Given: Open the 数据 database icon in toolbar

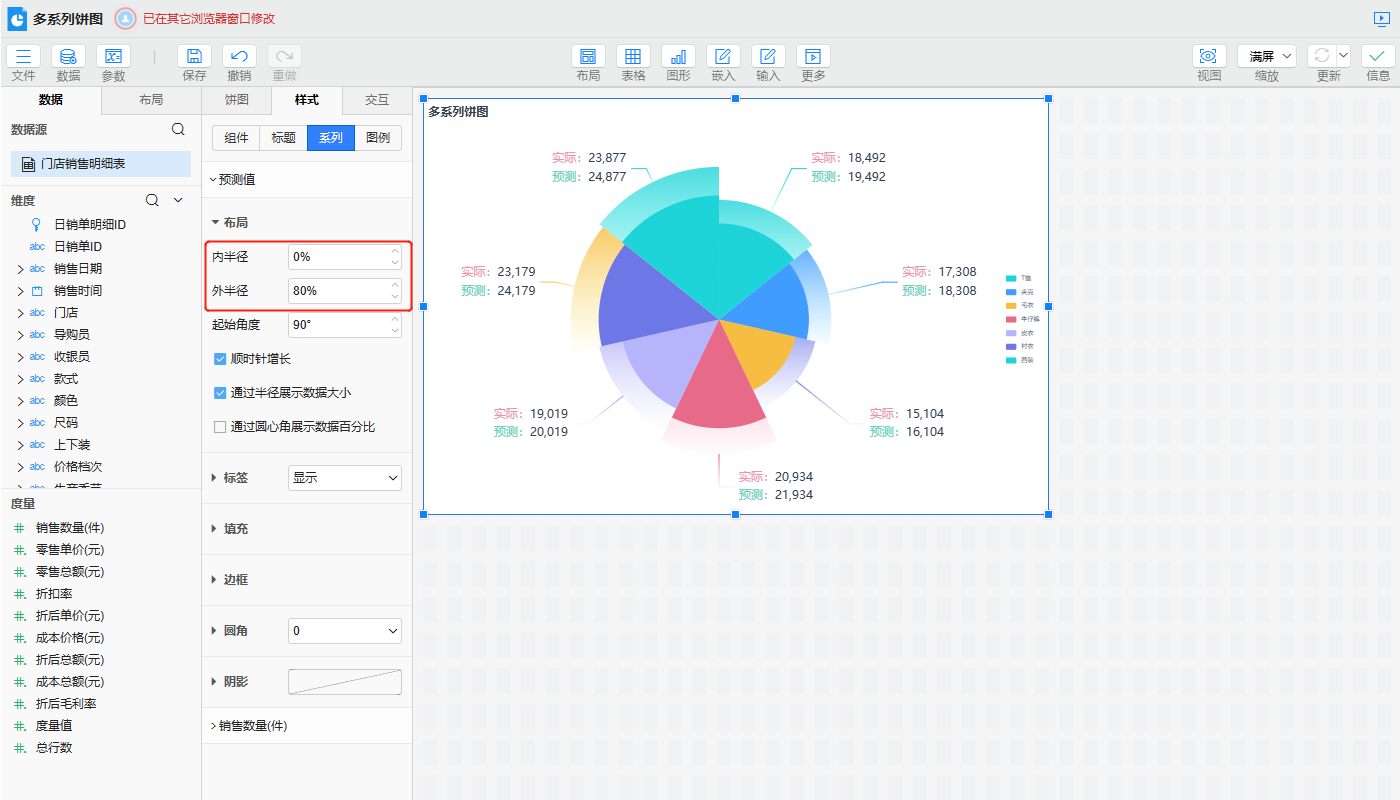Looking at the screenshot, I should pos(68,57).
